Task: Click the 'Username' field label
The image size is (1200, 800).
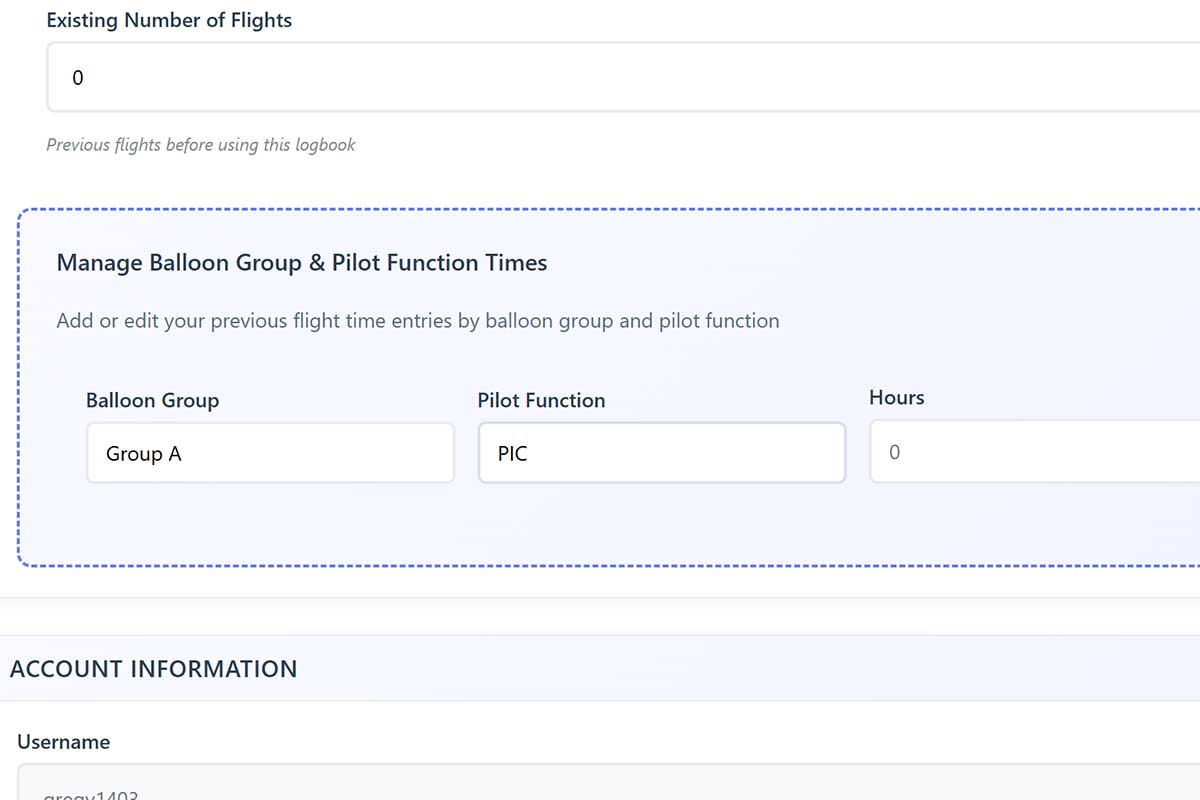Action: [63, 742]
